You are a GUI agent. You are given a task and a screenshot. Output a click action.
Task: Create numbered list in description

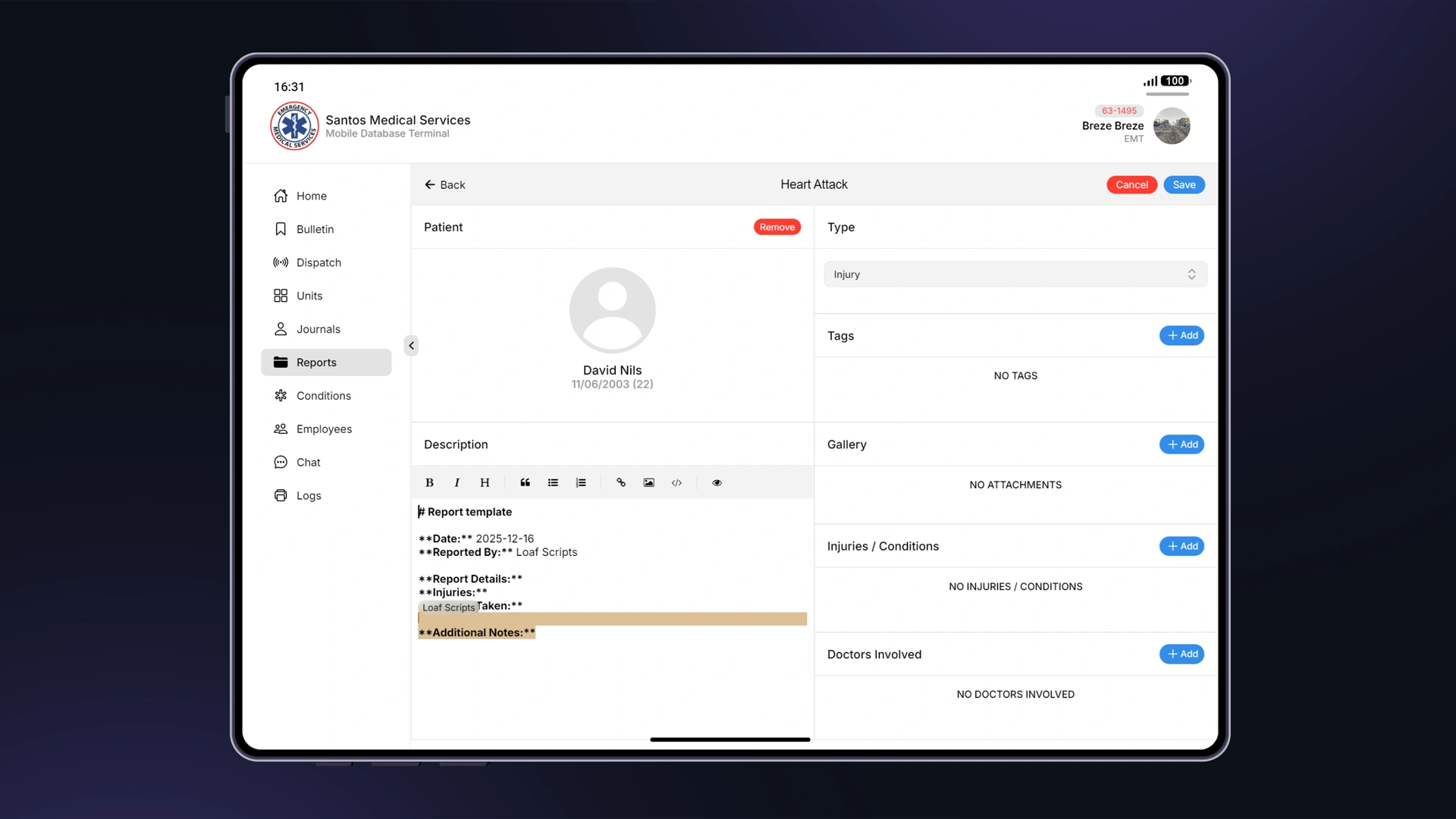(581, 482)
